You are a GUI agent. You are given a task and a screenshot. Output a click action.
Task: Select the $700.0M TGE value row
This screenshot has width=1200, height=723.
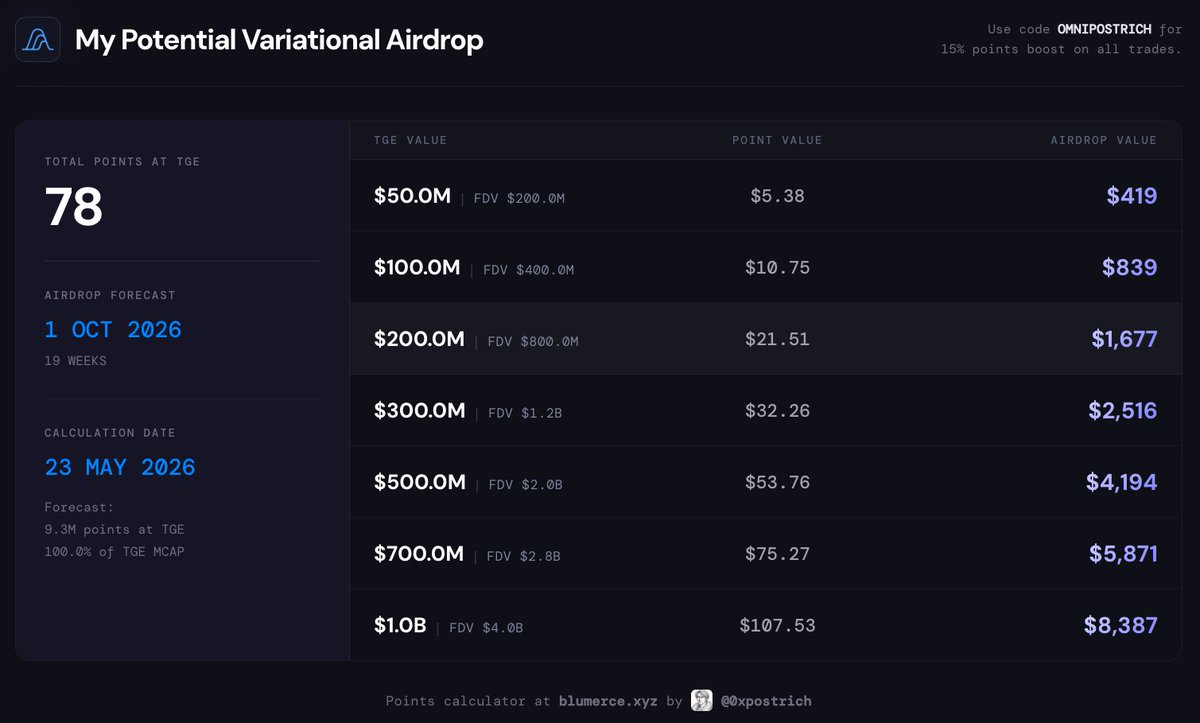point(765,554)
